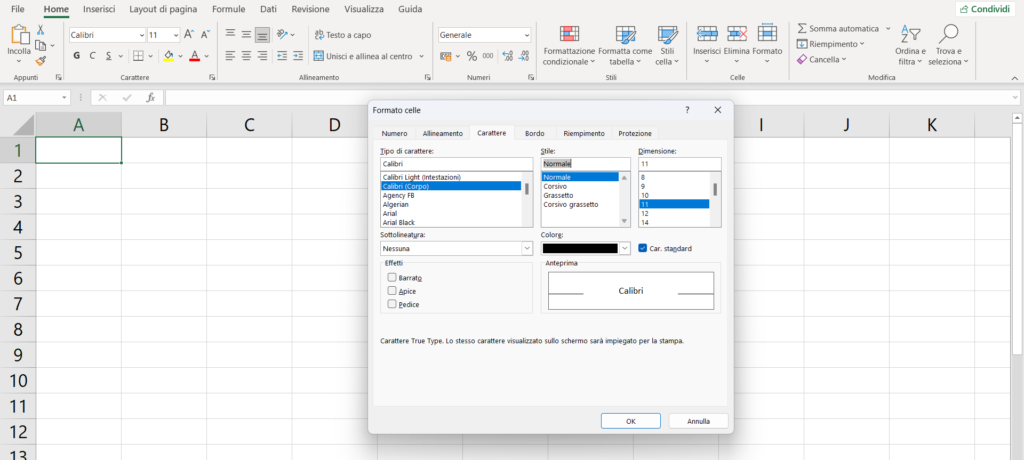Toggle bold with the G button
This screenshot has height=460, width=1024.
[x=76, y=56]
